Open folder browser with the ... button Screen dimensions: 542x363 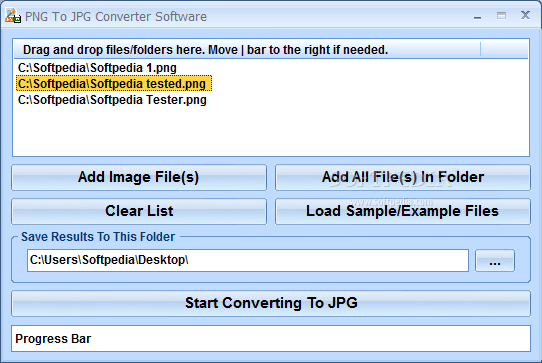pos(495,261)
